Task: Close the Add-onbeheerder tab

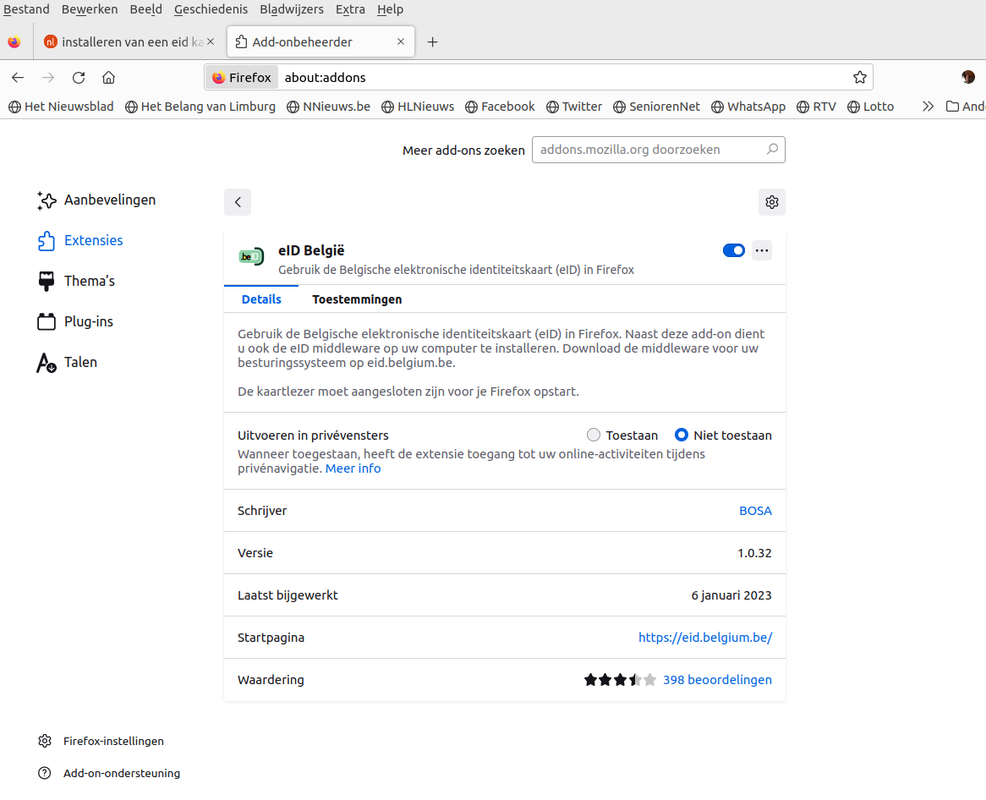Action: 401,42
